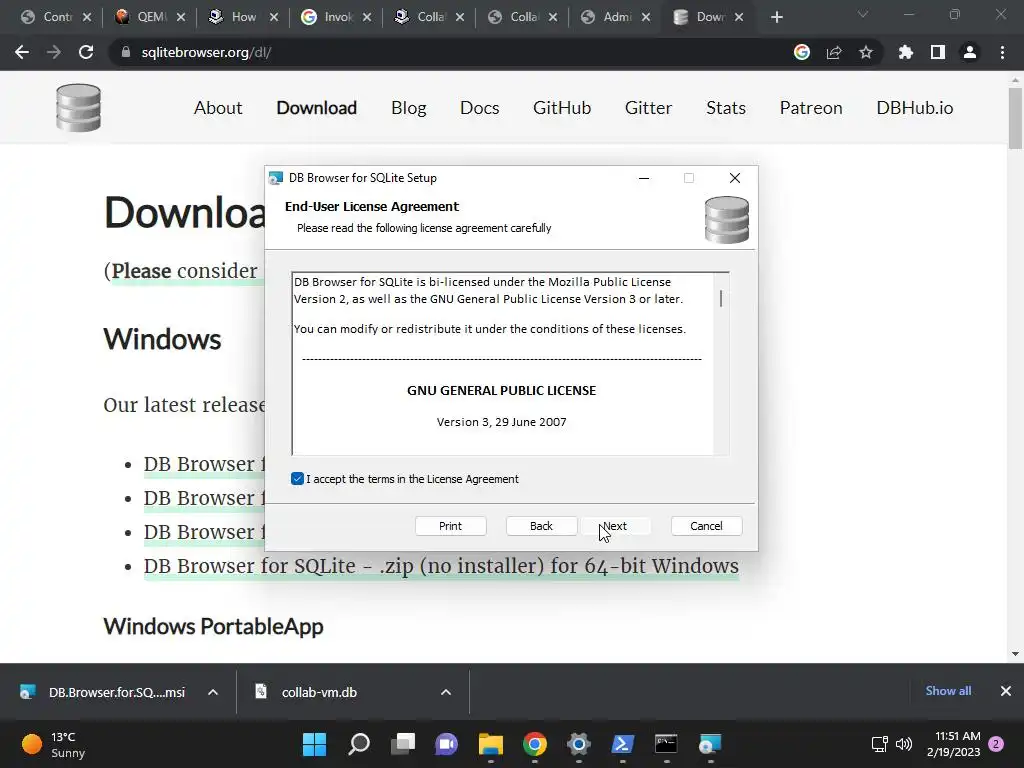Open the Chrome profile icon
This screenshot has width=1024, height=768.
click(970, 52)
